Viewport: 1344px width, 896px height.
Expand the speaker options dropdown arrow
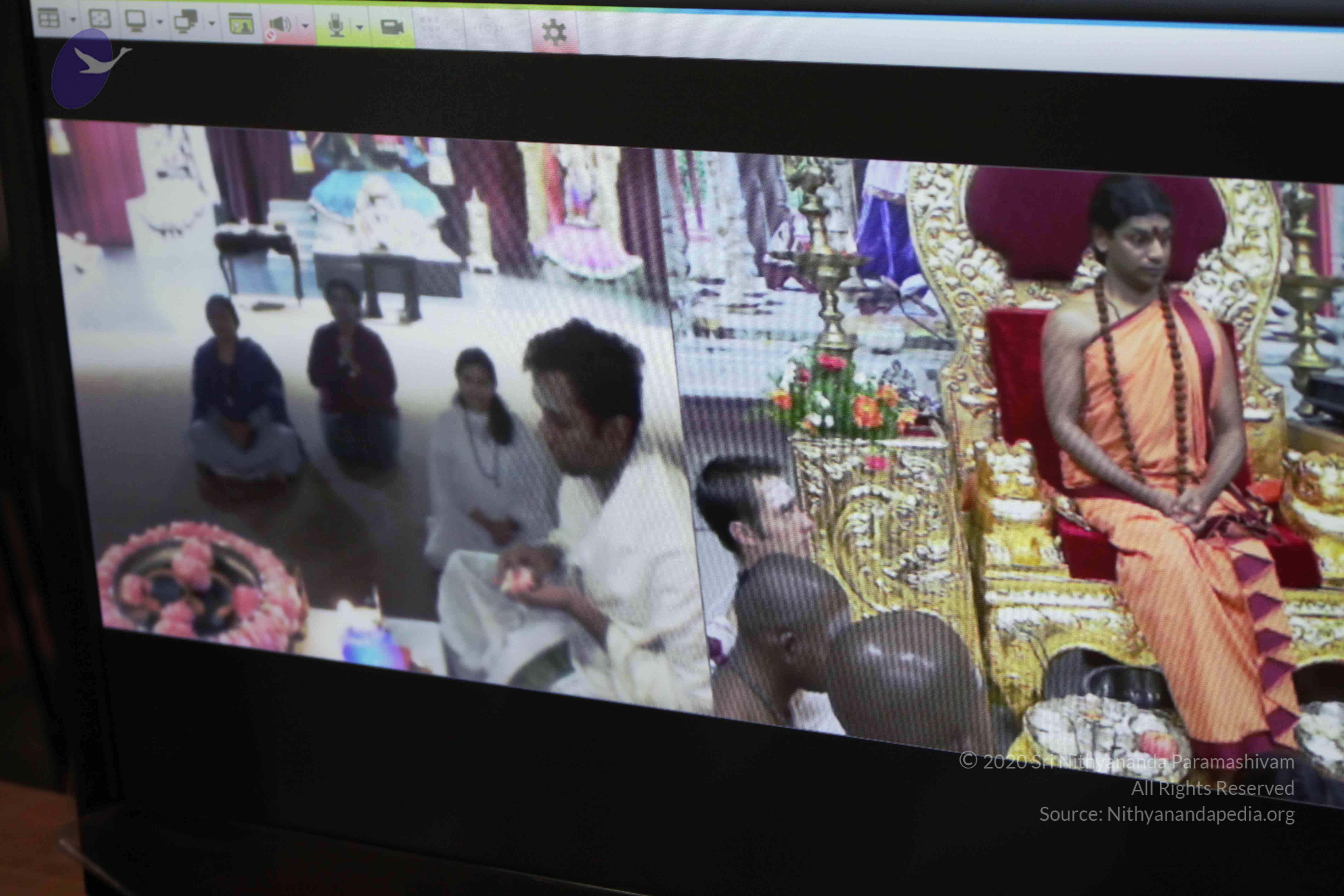pos(305,26)
